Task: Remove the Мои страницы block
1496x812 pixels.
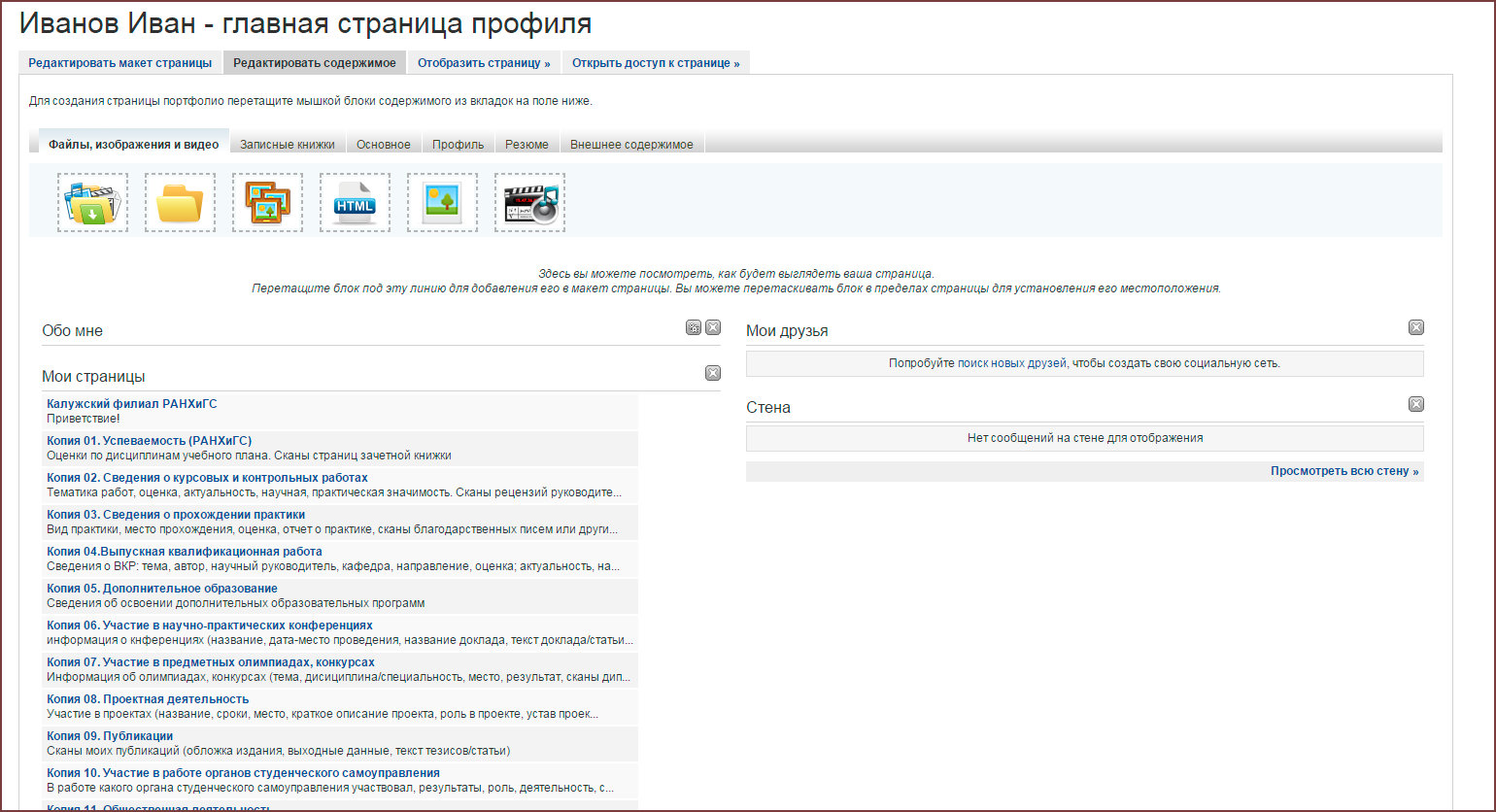Action: pos(713,374)
